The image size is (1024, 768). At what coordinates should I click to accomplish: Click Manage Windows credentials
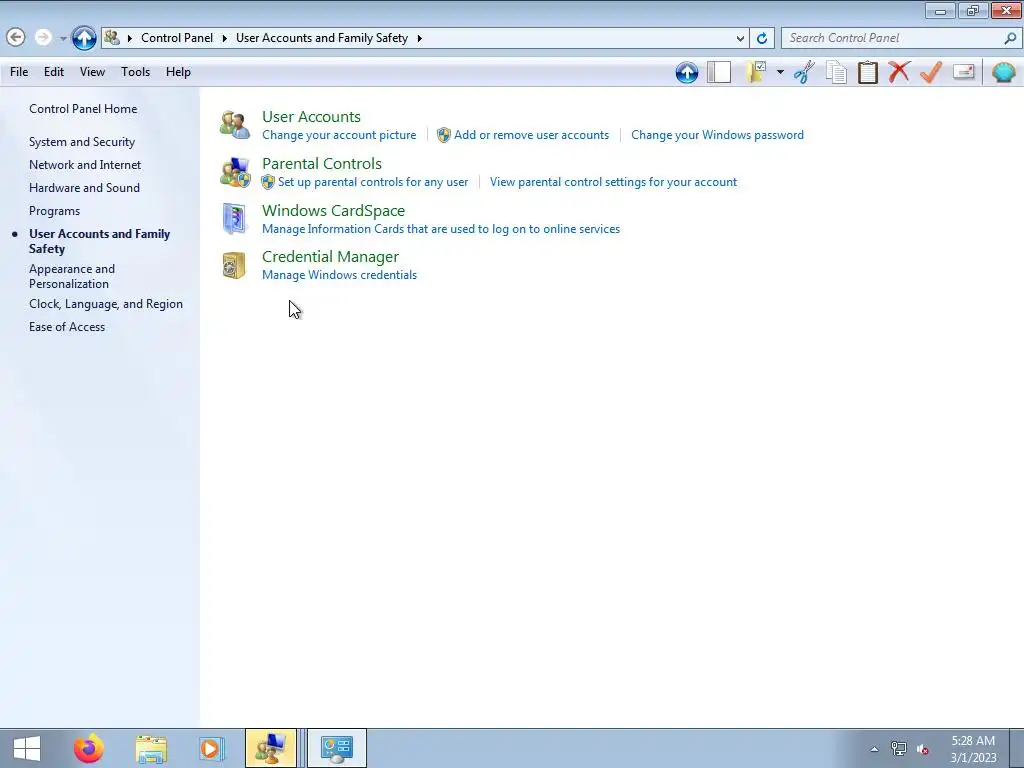point(339,275)
